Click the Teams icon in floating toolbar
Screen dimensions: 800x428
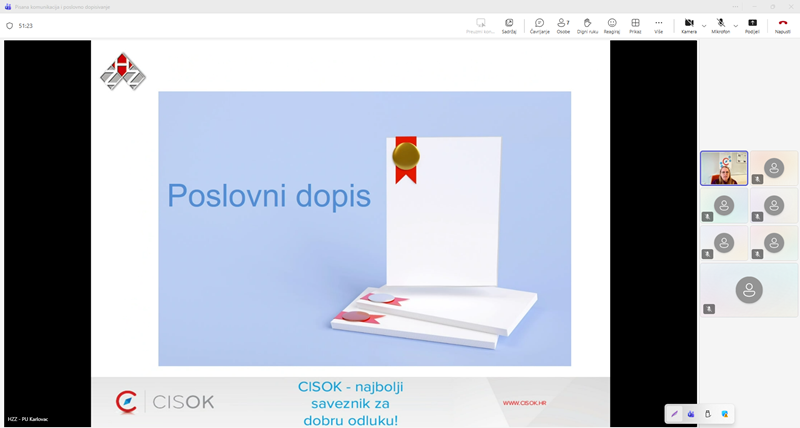pos(691,414)
